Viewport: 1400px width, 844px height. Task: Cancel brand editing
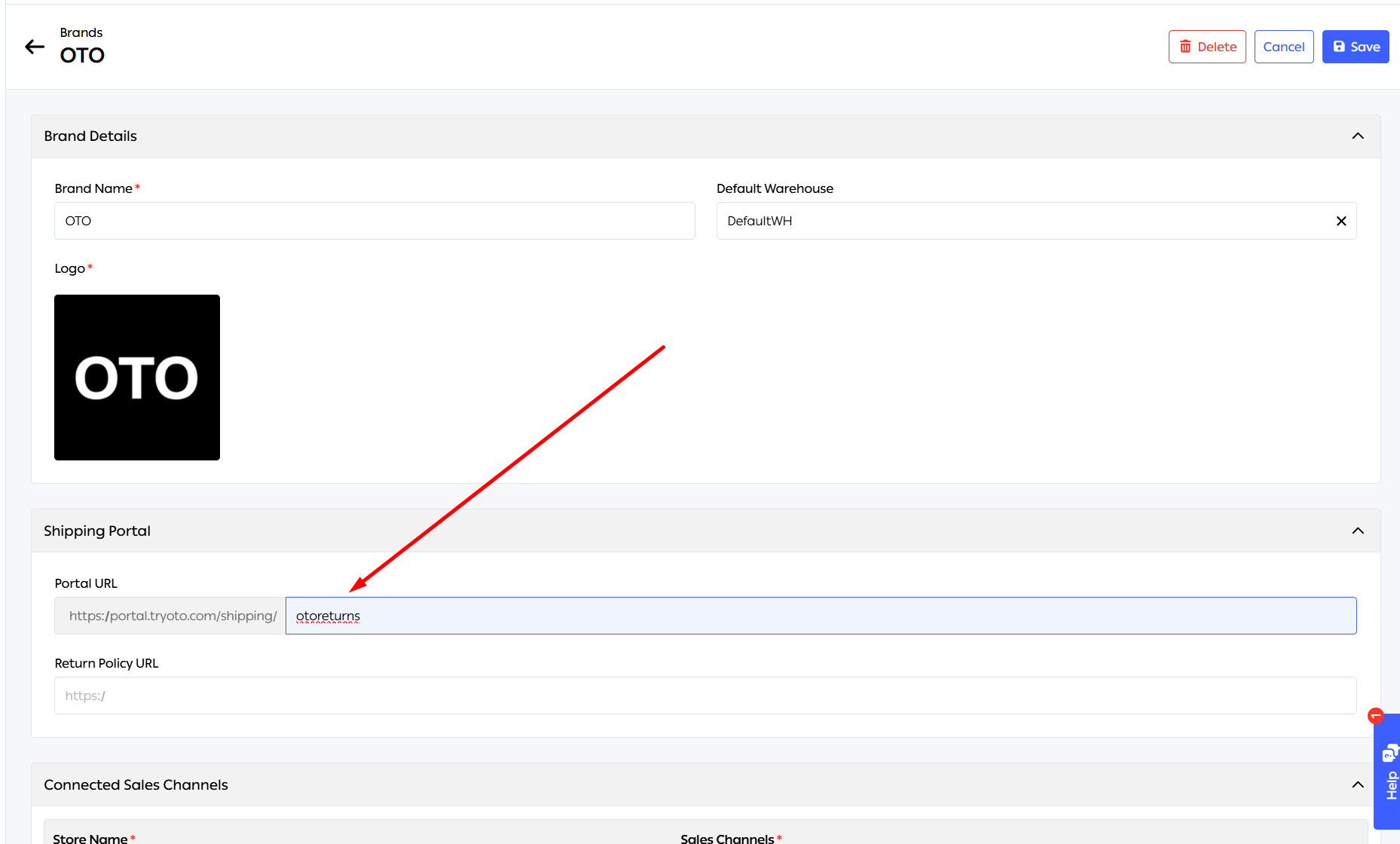coord(1284,47)
